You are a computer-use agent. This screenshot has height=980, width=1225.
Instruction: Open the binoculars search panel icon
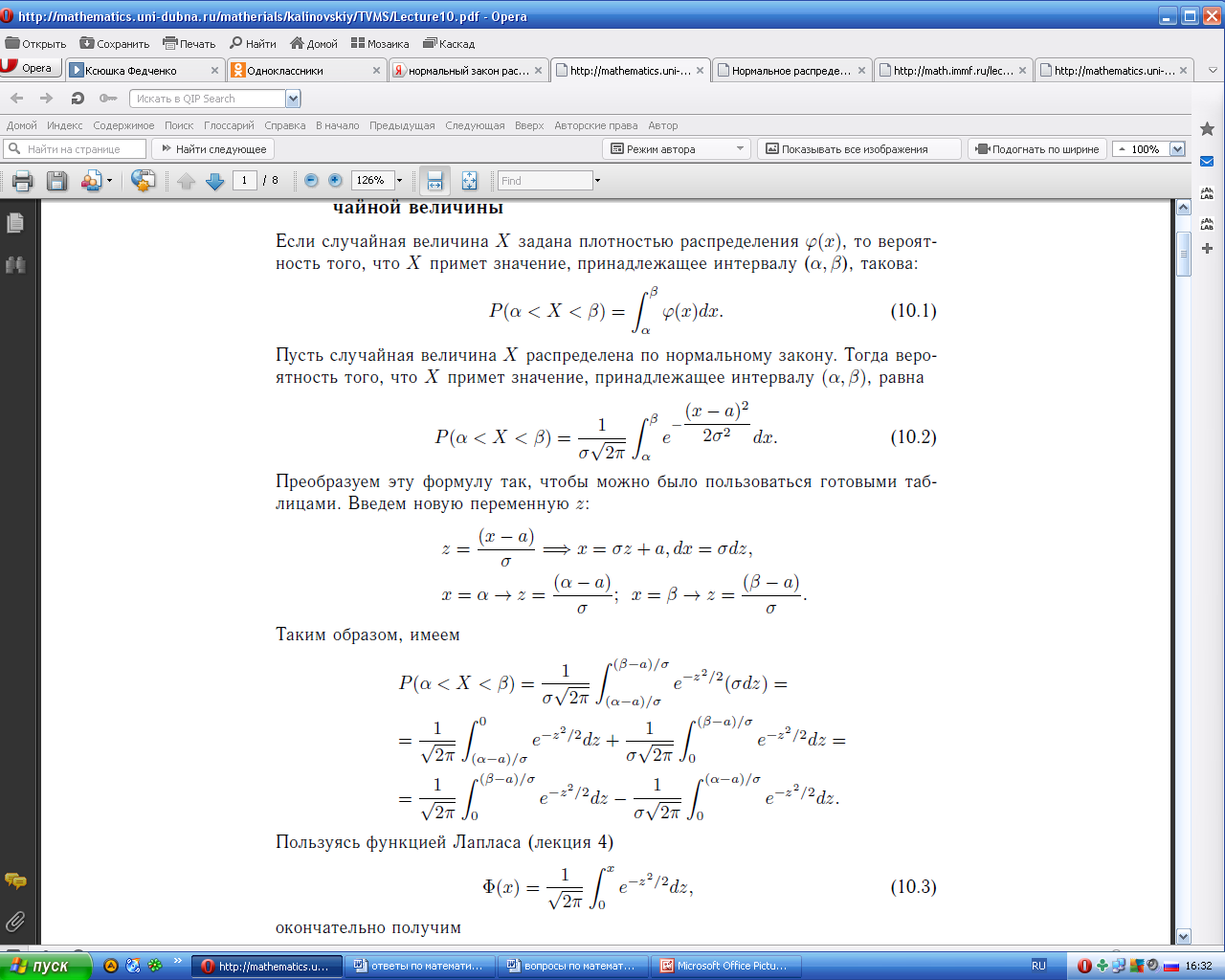[x=15, y=265]
